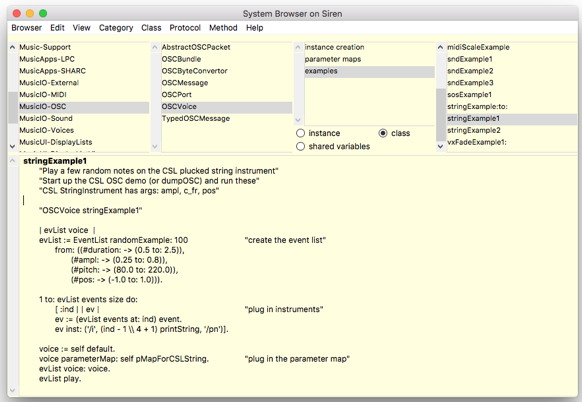
Task: Select OSCMessage class
Action: (226, 83)
